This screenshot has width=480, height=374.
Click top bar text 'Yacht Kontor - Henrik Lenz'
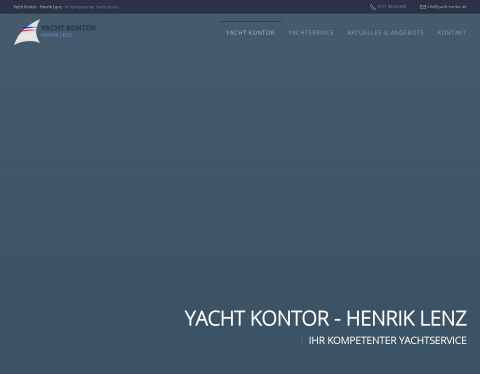click(x=37, y=7)
